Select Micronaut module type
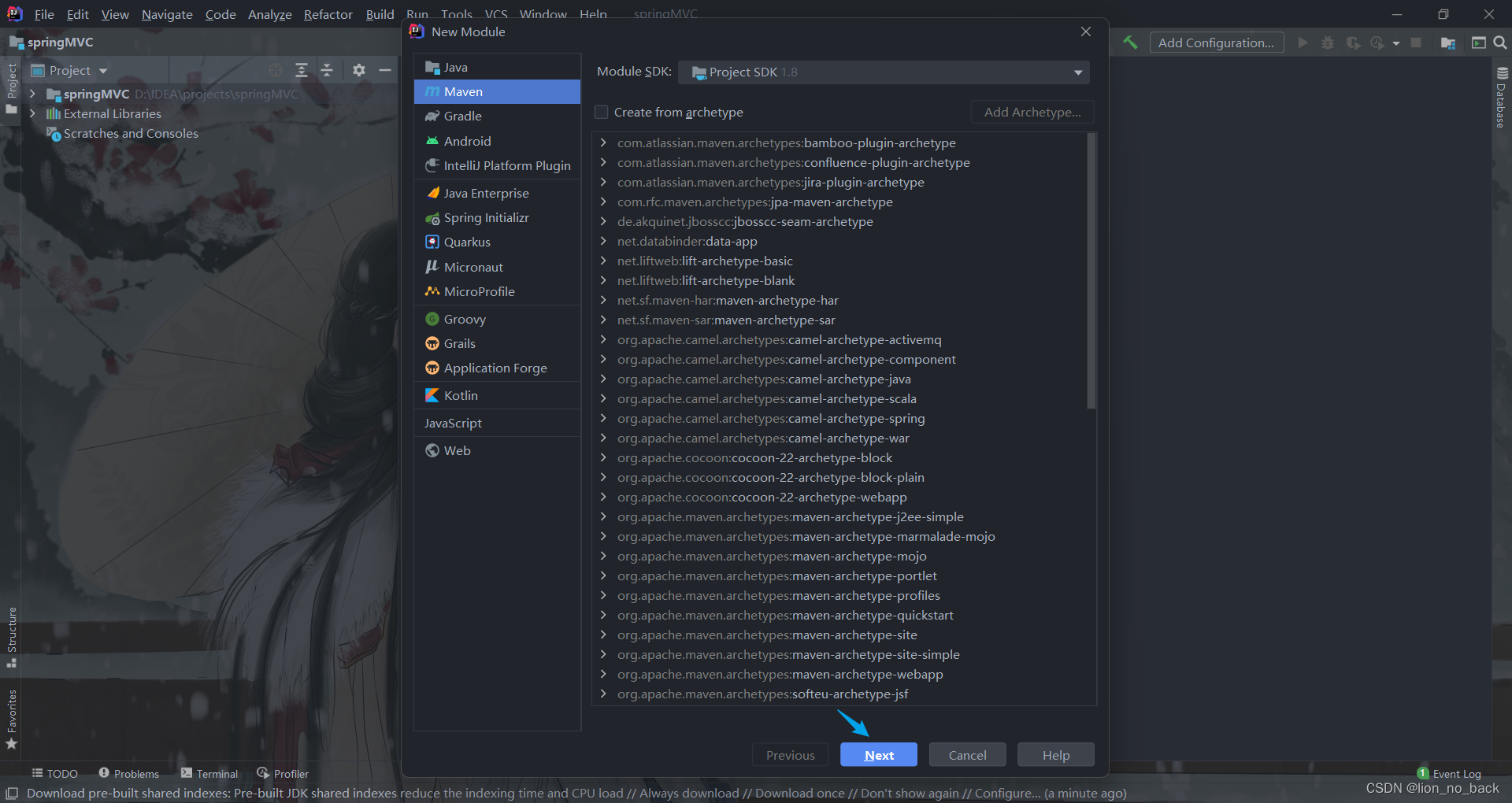The image size is (1512, 803). coord(497,267)
